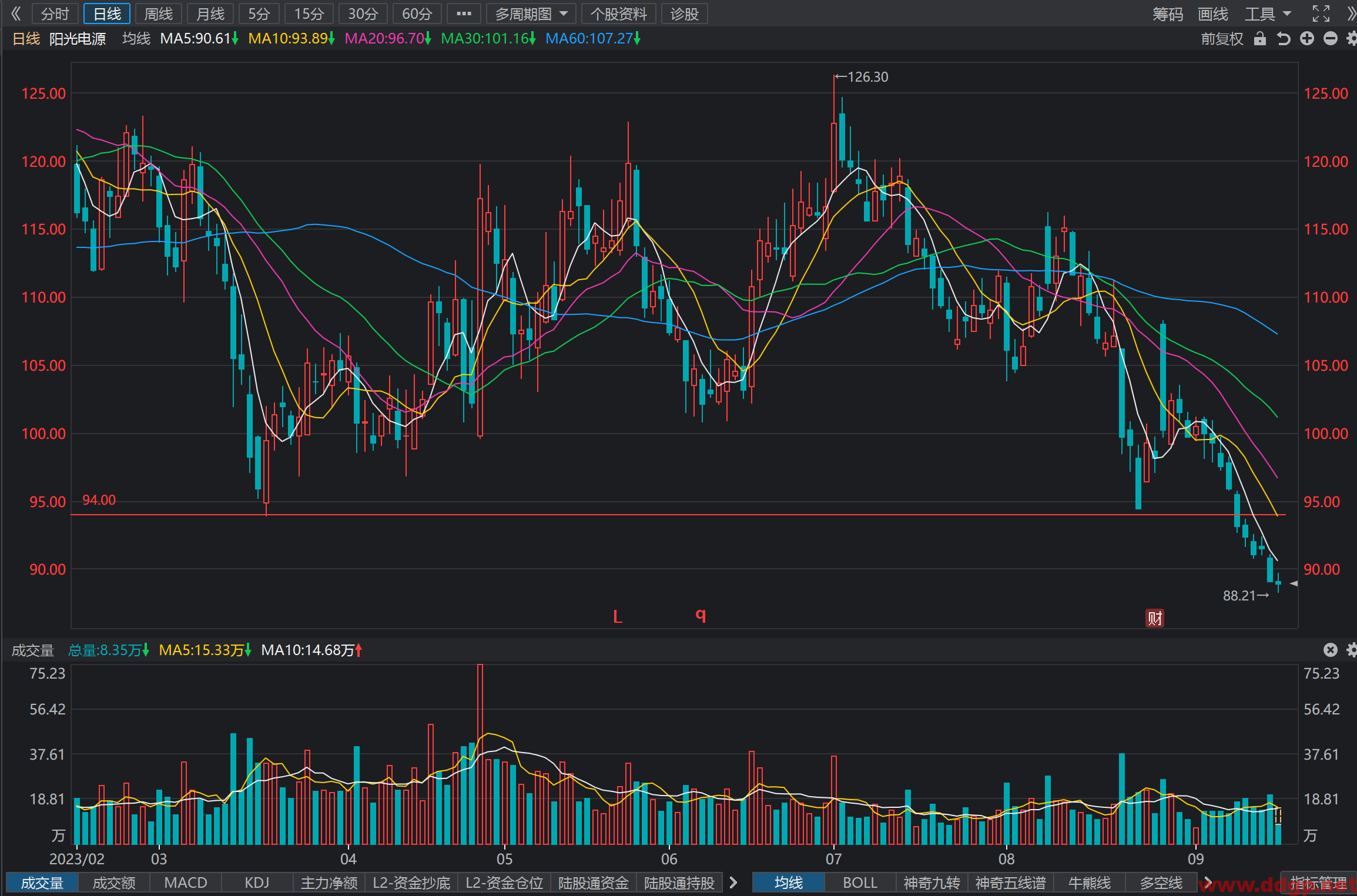Switch to 分时 intraday view

click(55, 14)
